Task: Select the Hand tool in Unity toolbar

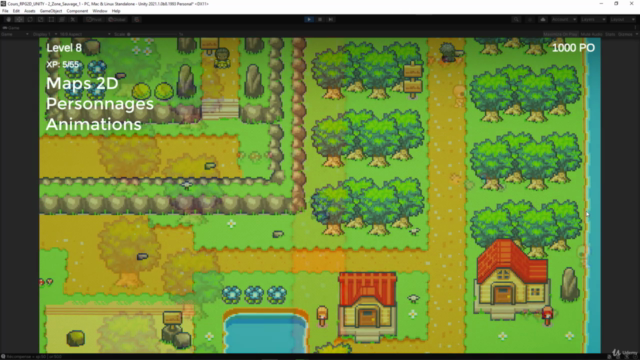Action: (x=9, y=19)
